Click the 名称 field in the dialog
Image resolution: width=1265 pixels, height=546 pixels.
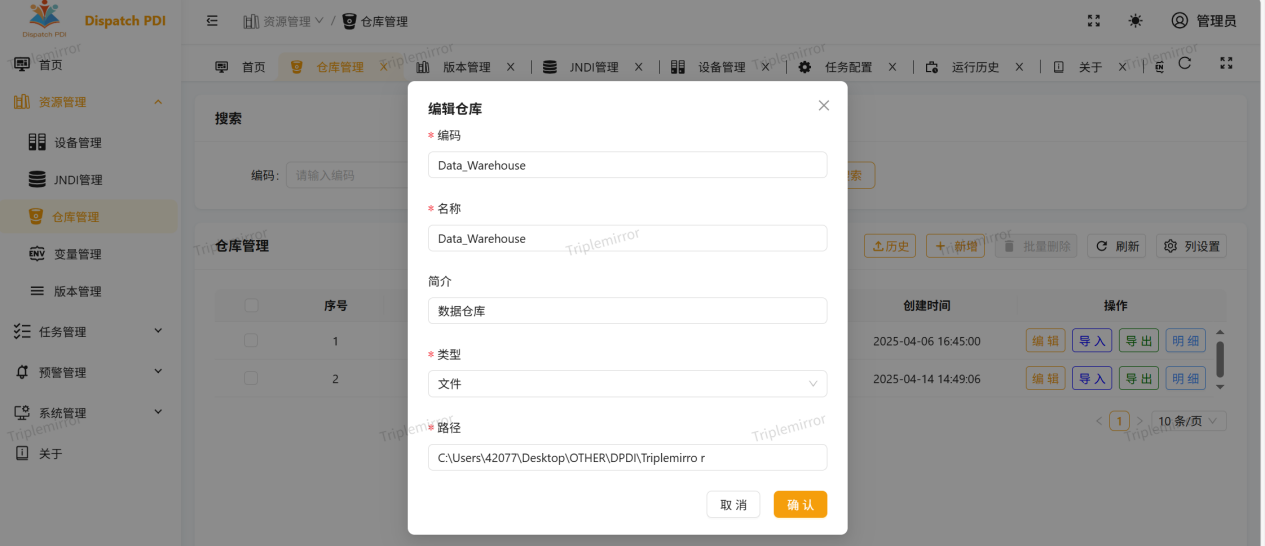click(x=627, y=238)
